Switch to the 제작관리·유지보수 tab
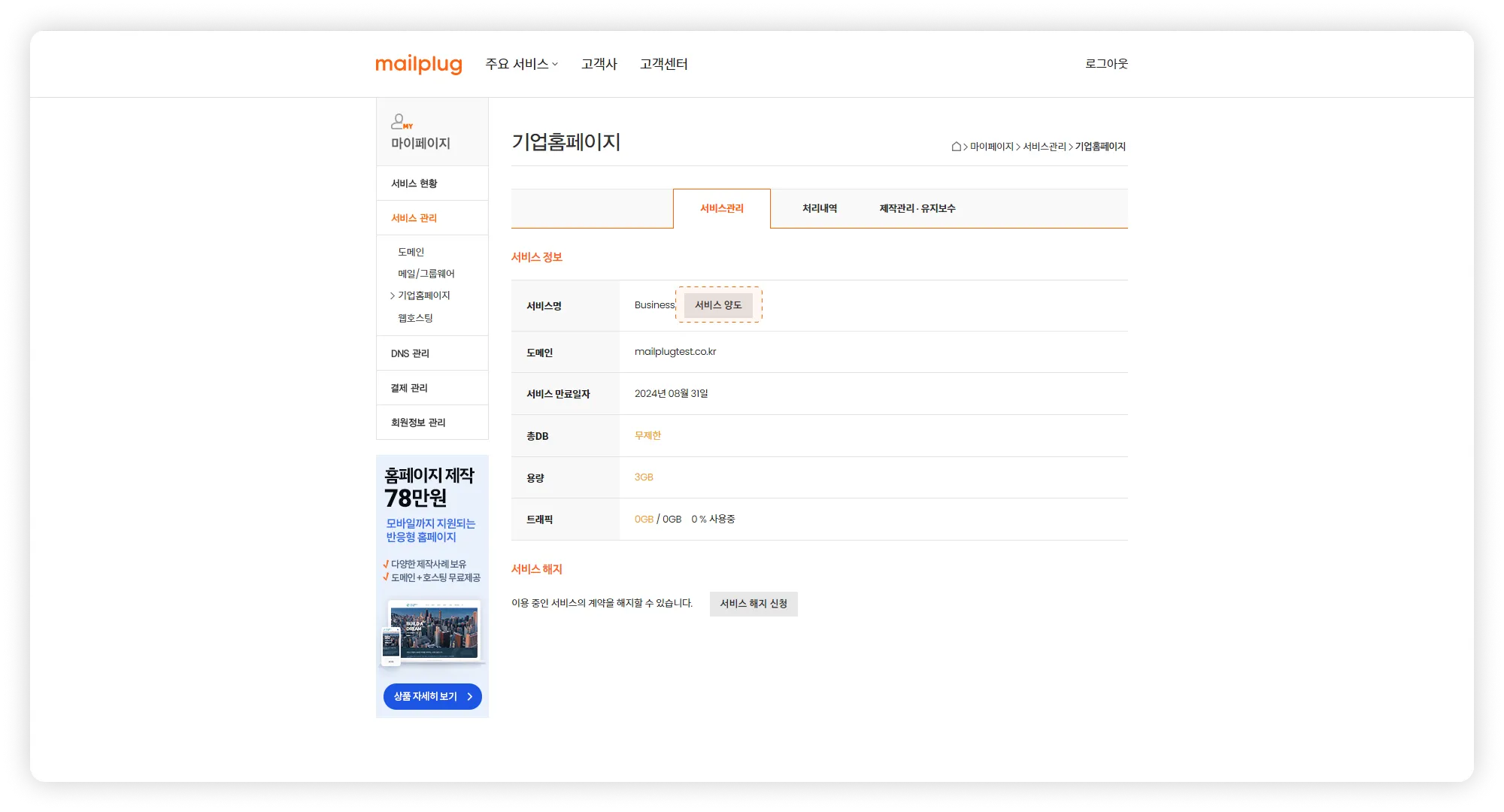This screenshot has width=1504, height=812. tap(917, 209)
